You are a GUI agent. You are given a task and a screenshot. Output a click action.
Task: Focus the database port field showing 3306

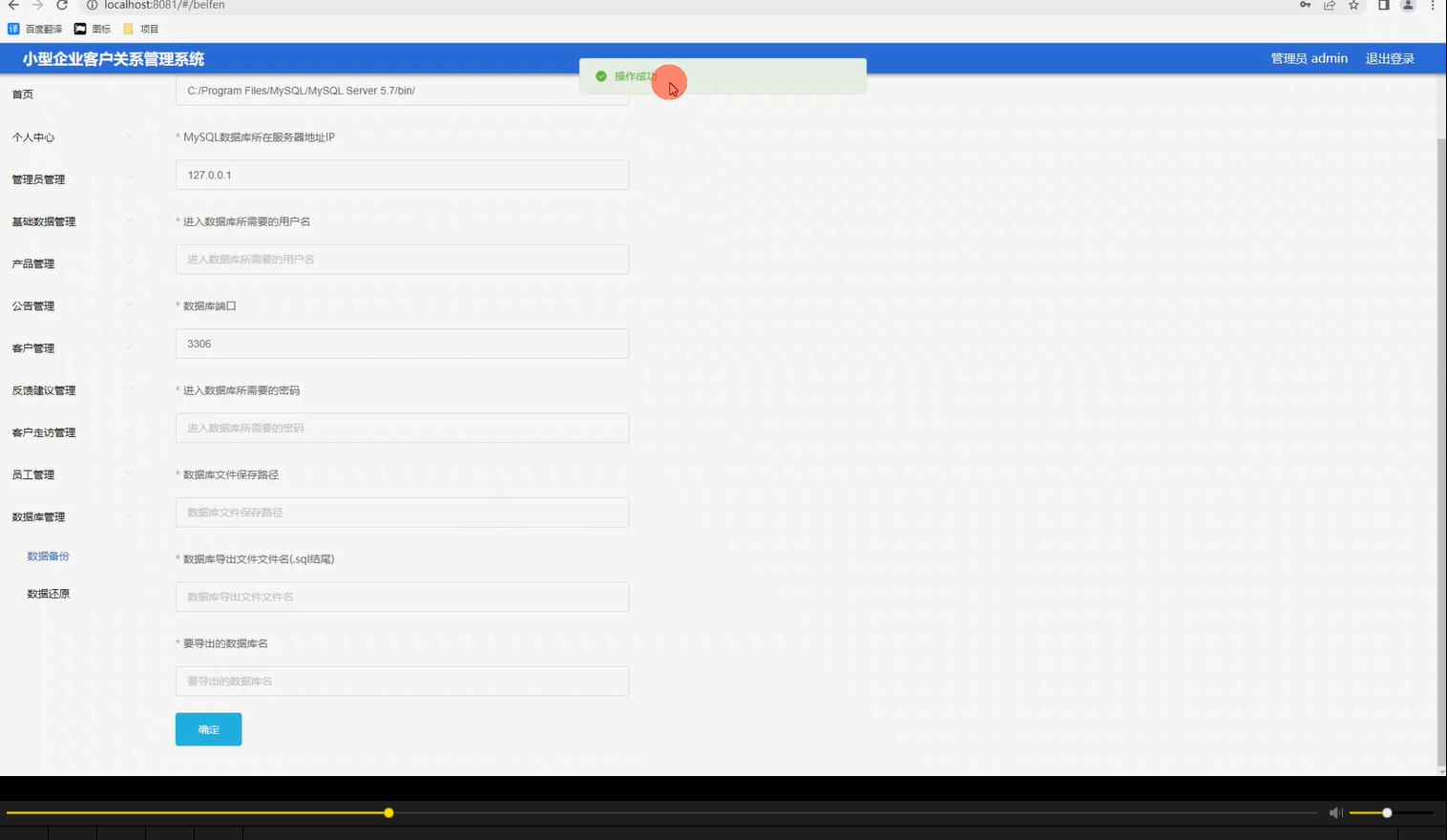402,344
